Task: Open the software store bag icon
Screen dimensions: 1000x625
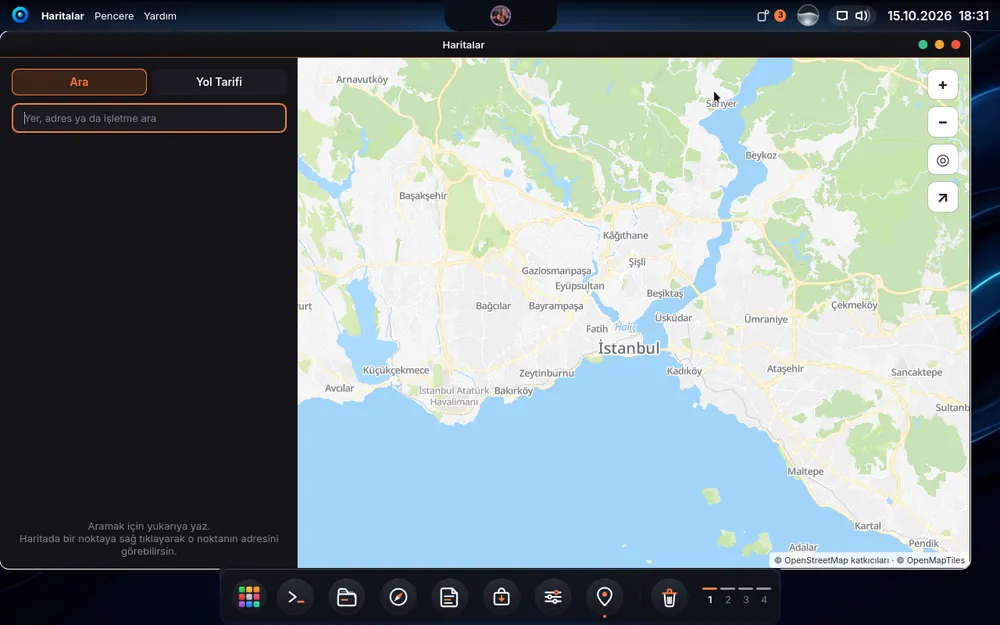Action: coord(501,598)
